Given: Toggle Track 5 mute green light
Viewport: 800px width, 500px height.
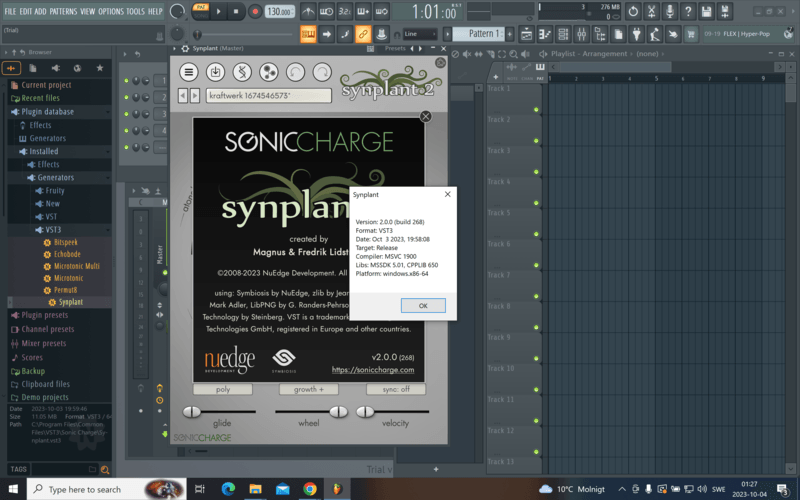Looking at the screenshot, I should coord(536,234).
